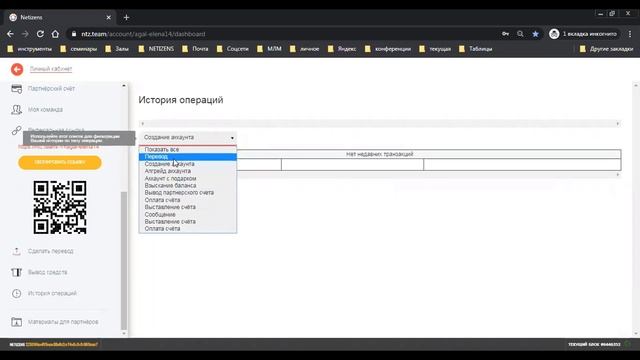Screen dimensions: 640x360
Task: Click the site padlock icon
Action: (x=74, y=34)
